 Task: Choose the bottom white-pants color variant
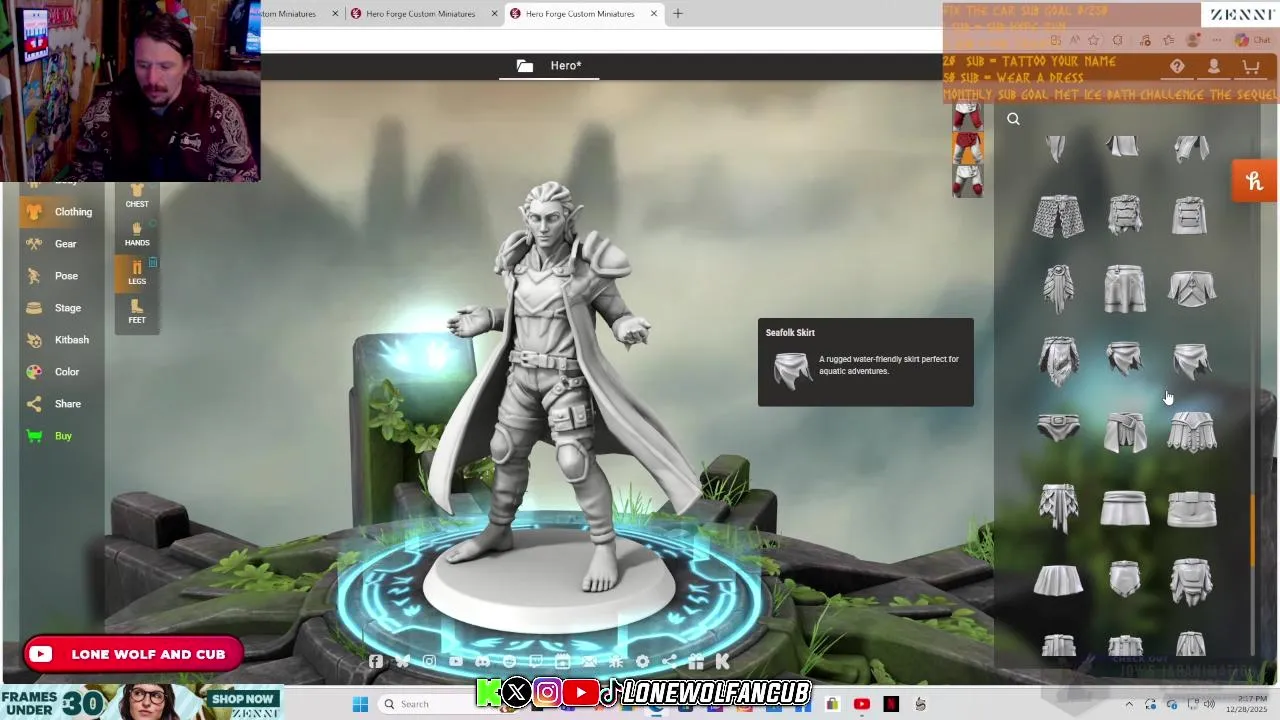point(967,181)
